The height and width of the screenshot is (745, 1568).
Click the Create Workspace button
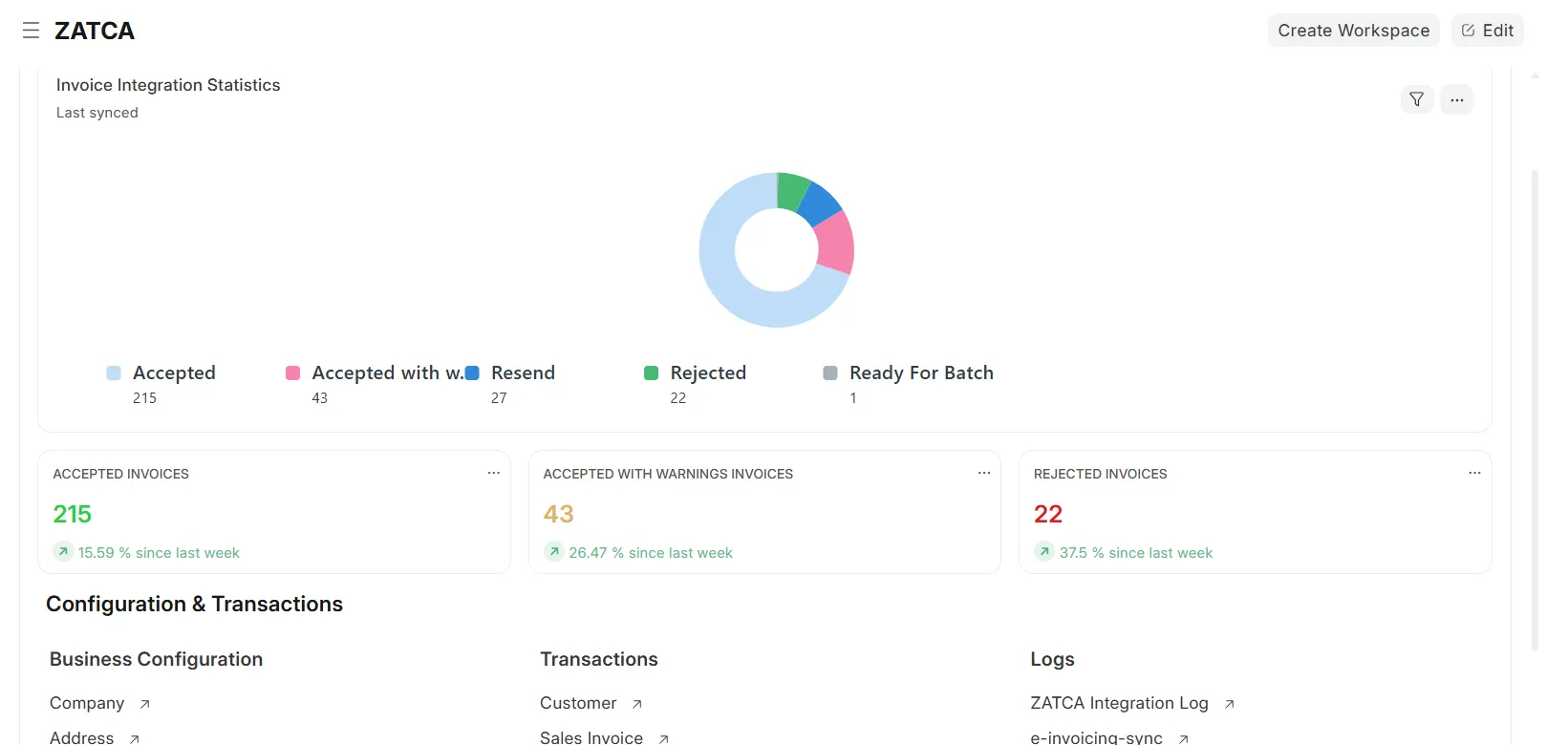pos(1353,31)
